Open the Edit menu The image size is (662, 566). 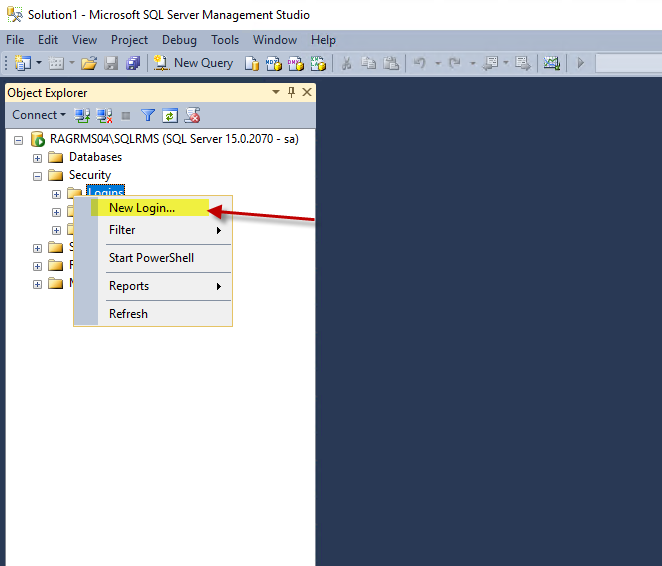pos(48,40)
